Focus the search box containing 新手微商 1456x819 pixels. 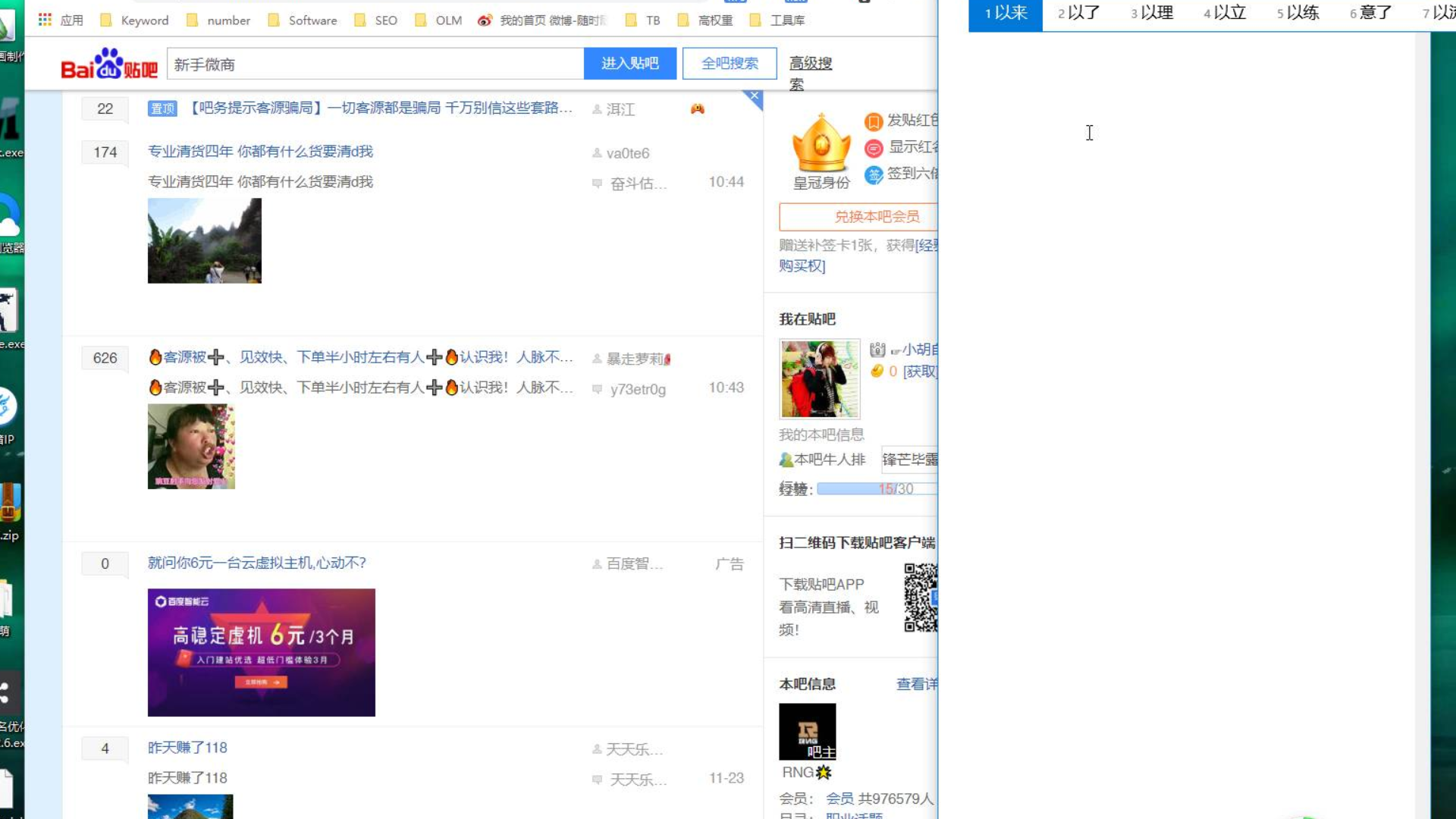click(x=375, y=64)
